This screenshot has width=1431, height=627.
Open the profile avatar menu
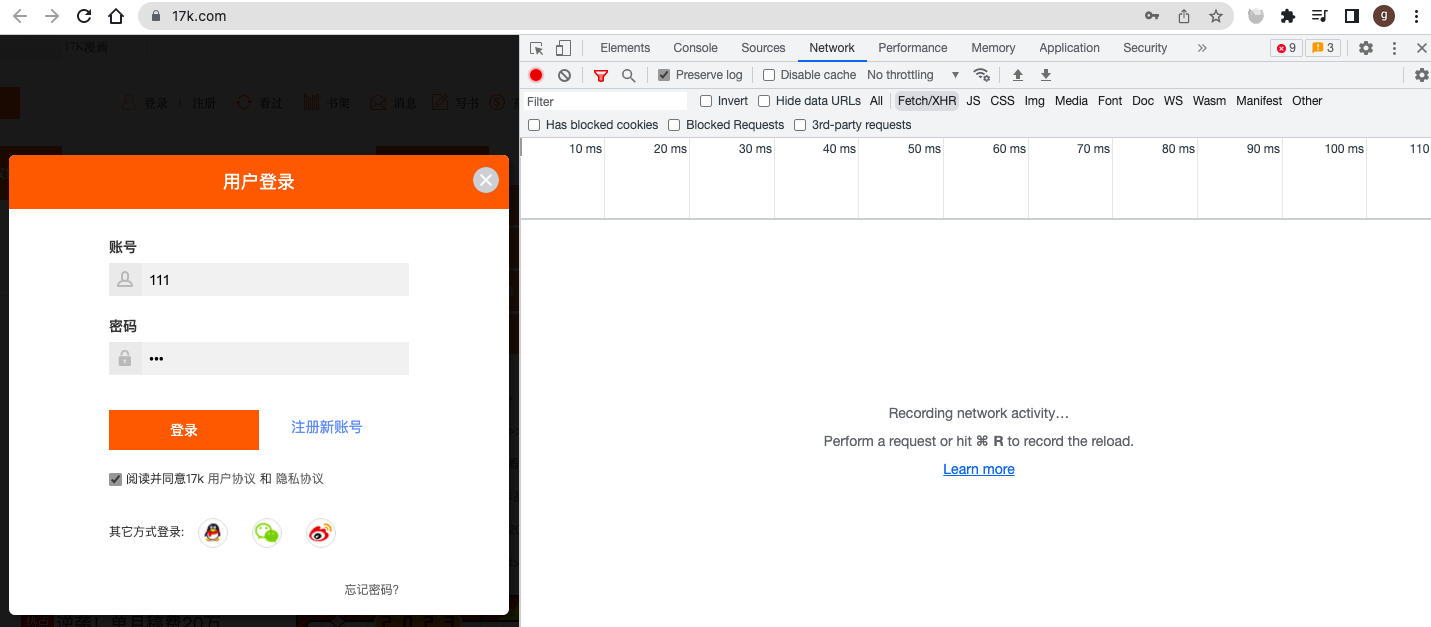tap(1384, 16)
